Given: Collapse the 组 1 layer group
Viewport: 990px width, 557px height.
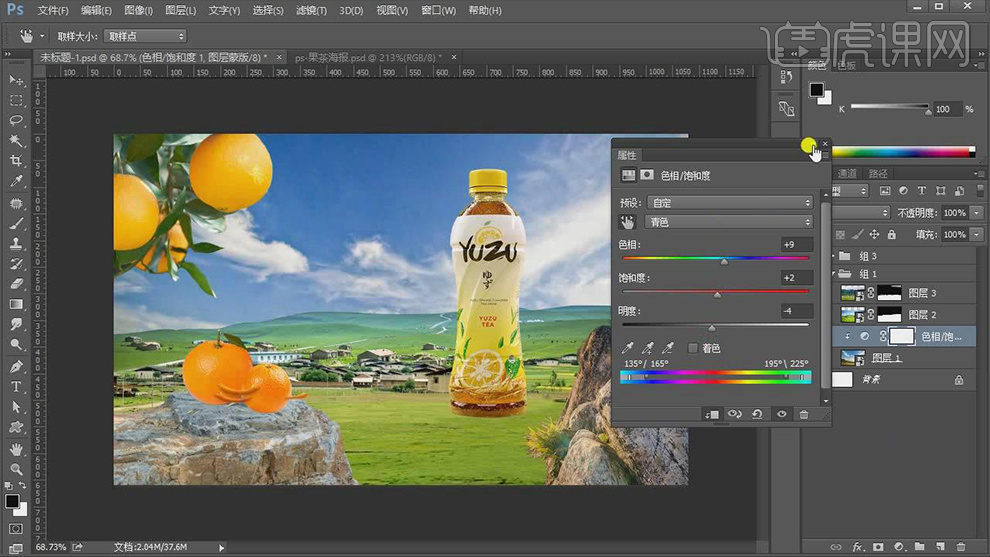Looking at the screenshot, I should point(834,274).
